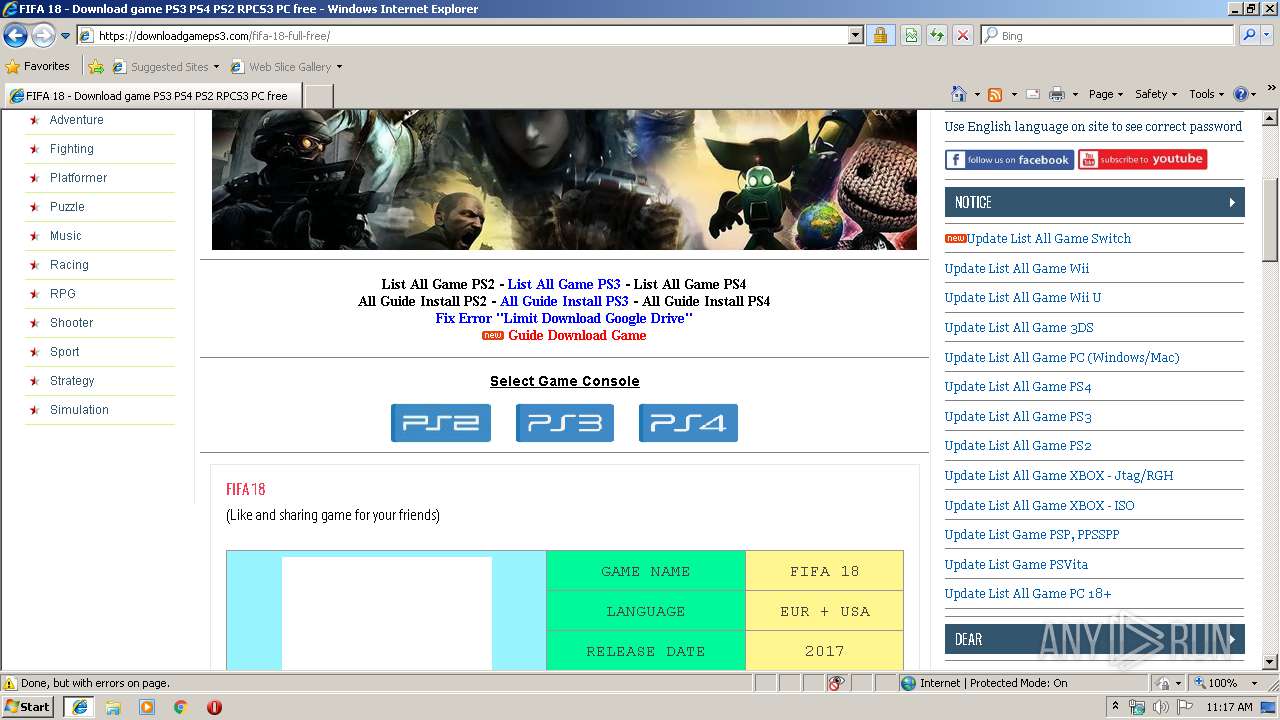Refresh the page with Refresh icon
This screenshot has height=720, width=1280.
pyautogui.click(x=937, y=36)
